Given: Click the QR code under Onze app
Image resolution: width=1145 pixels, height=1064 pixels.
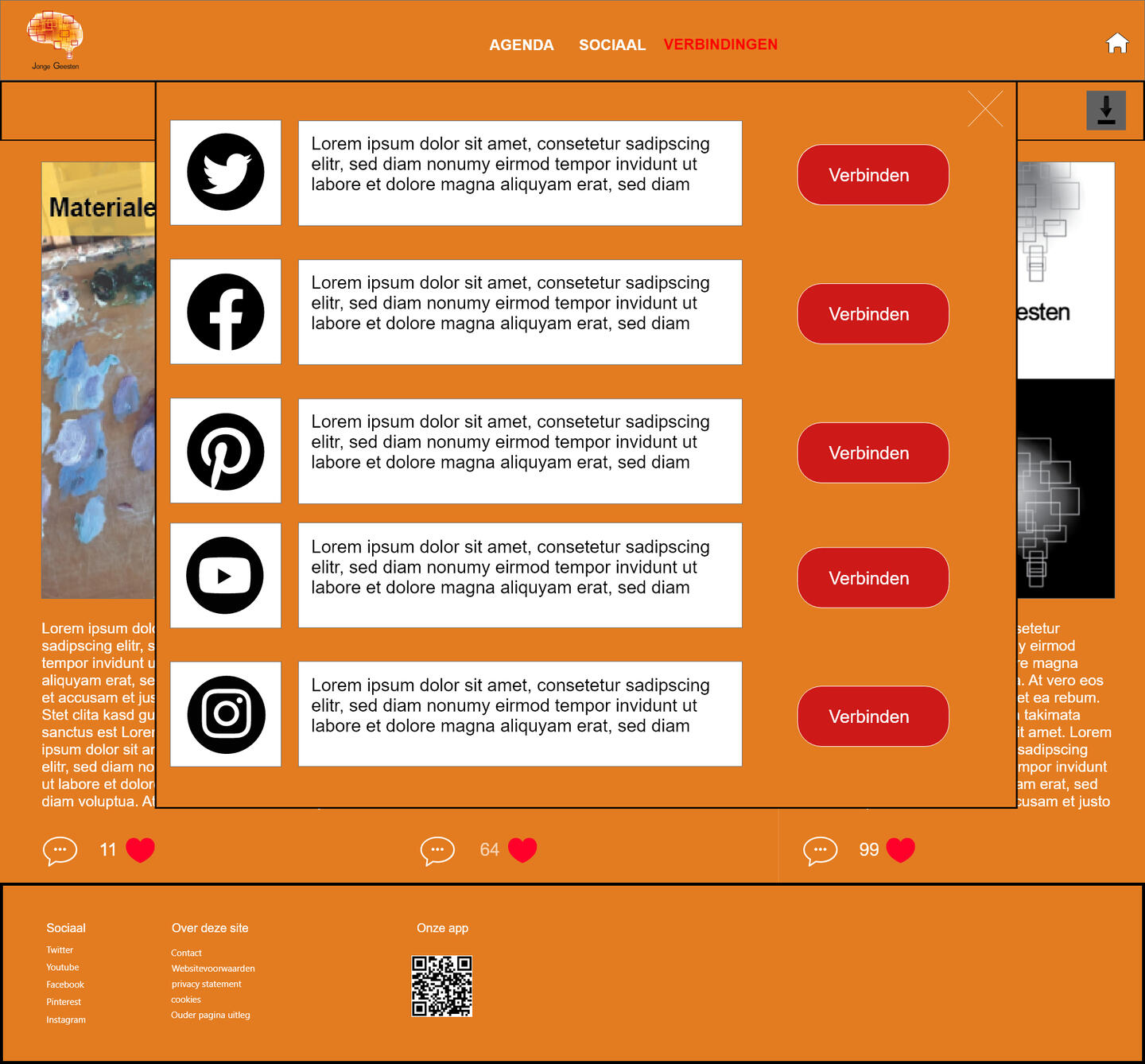Looking at the screenshot, I should 441,986.
